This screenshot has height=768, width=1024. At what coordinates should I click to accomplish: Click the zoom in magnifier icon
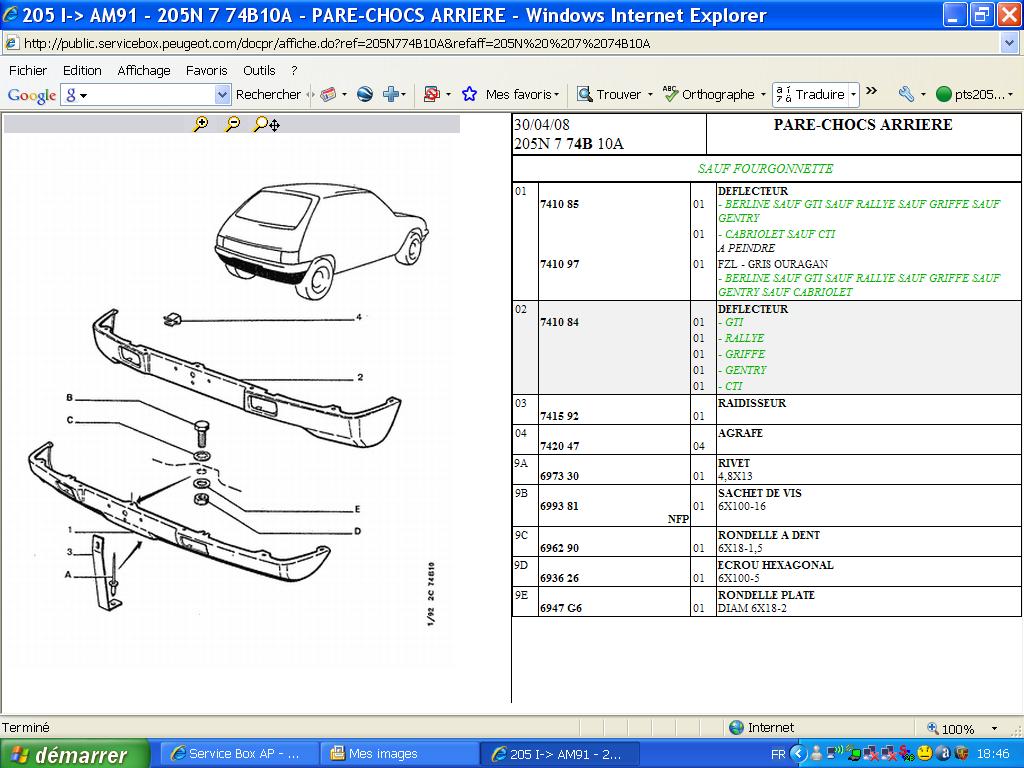tap(201, 124)
